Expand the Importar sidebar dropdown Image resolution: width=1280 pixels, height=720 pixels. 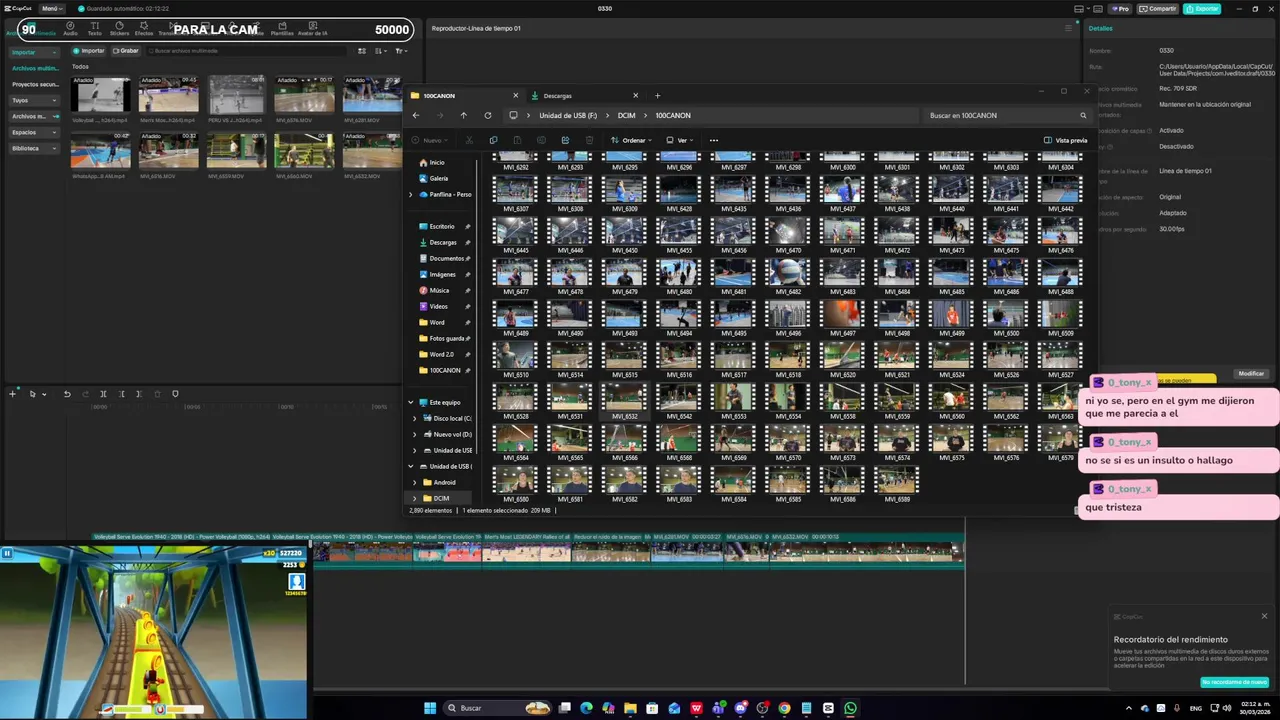coord(54,52)
